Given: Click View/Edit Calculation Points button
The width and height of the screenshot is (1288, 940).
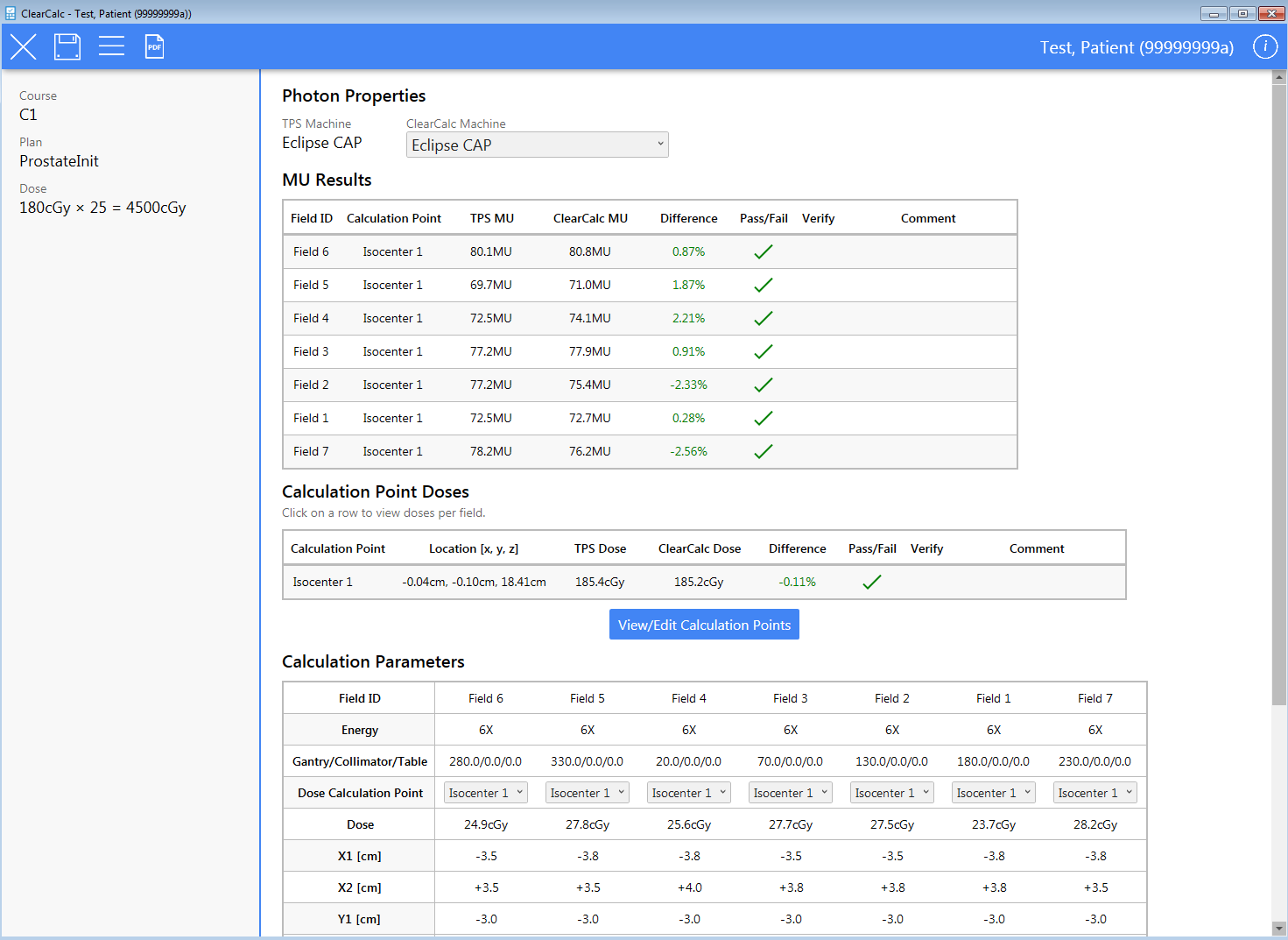Looking at the screenshot, I should (x=704, y=625).
